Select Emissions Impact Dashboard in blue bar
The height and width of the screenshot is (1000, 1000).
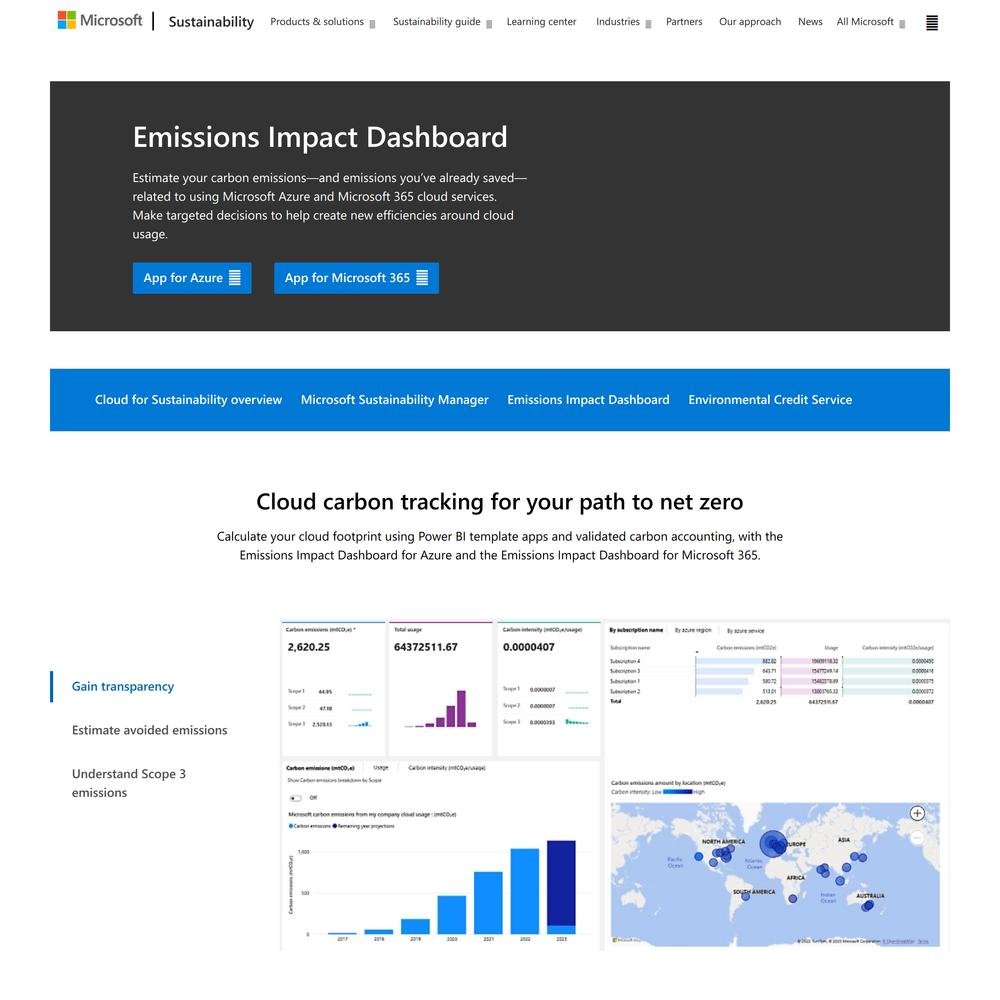click(x=588, y=400)
